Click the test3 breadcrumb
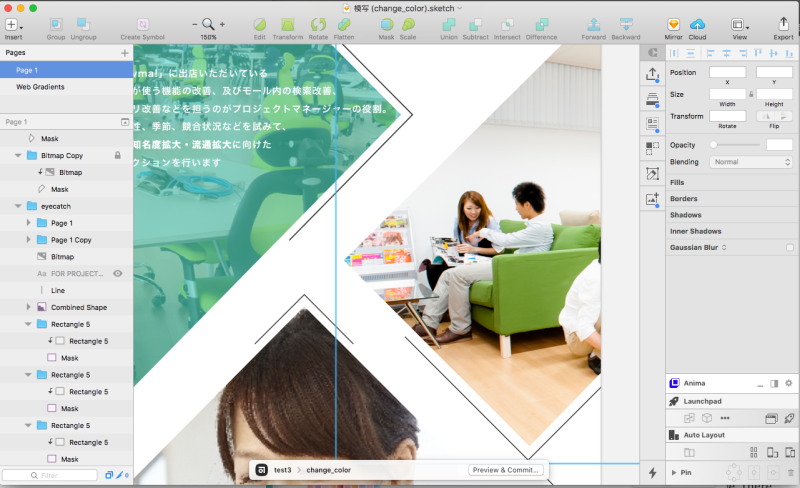800x488 pixels. pyautogui.click(x=282, y=470)
